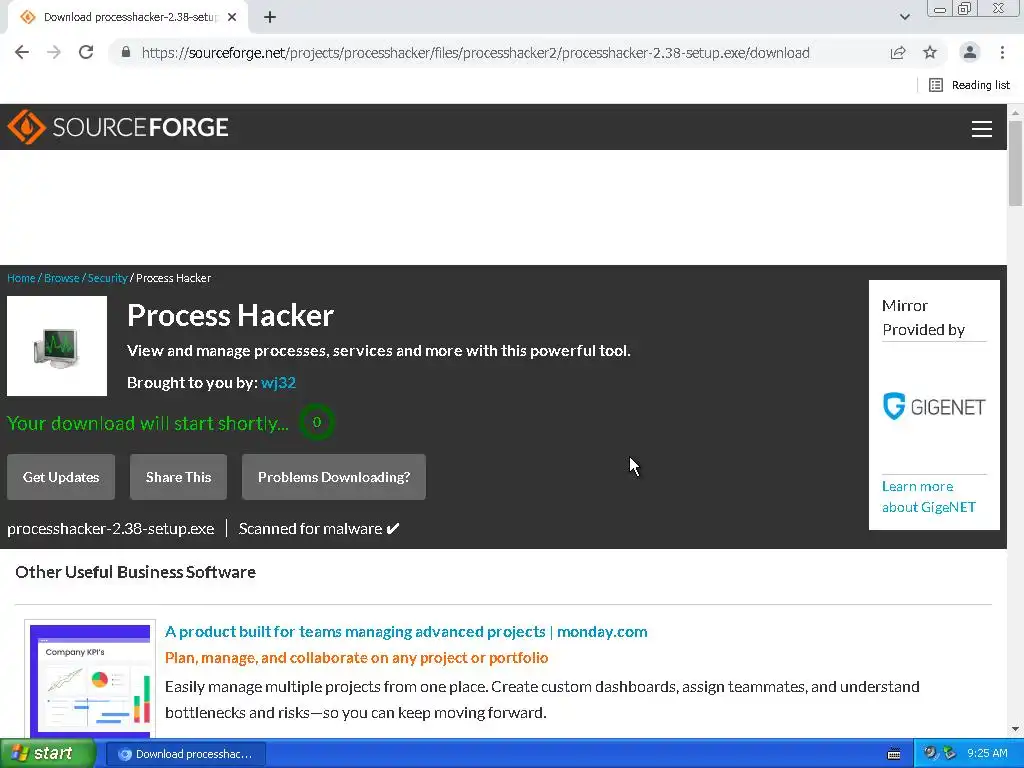Screen dimensions: 1024x768
Task: Open the wj32 author profile link
Action: click(x=278, y=383)
